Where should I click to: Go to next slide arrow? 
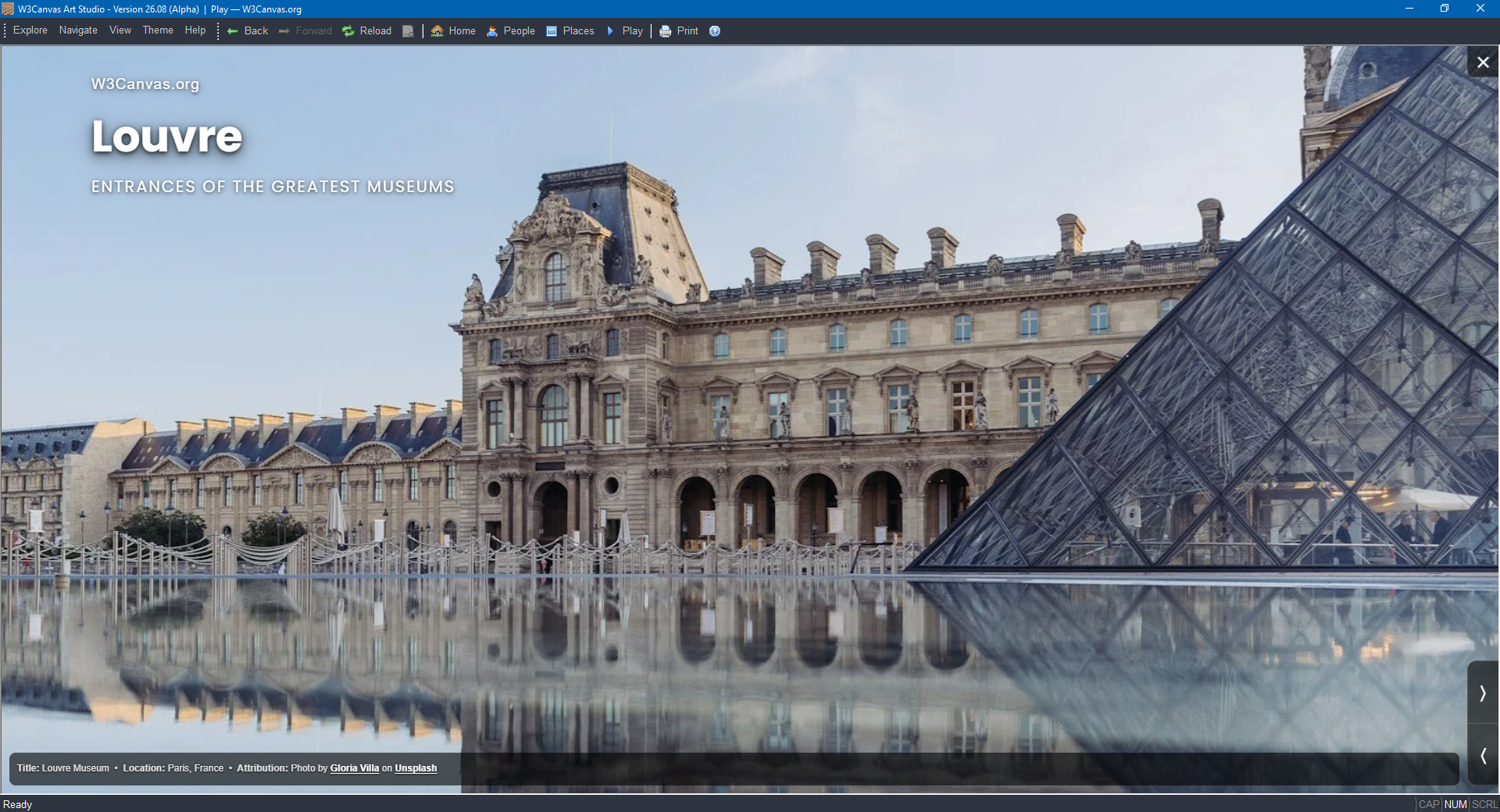(1483, 693)
